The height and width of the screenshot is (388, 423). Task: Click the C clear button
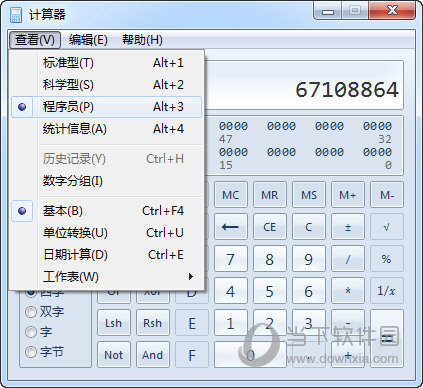[x=309, y=227]
